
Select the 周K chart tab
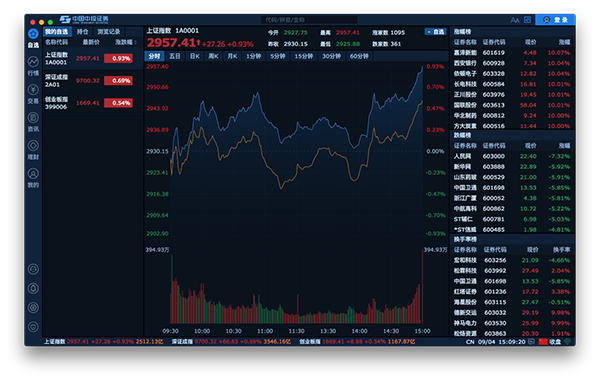tap(213, 56)
